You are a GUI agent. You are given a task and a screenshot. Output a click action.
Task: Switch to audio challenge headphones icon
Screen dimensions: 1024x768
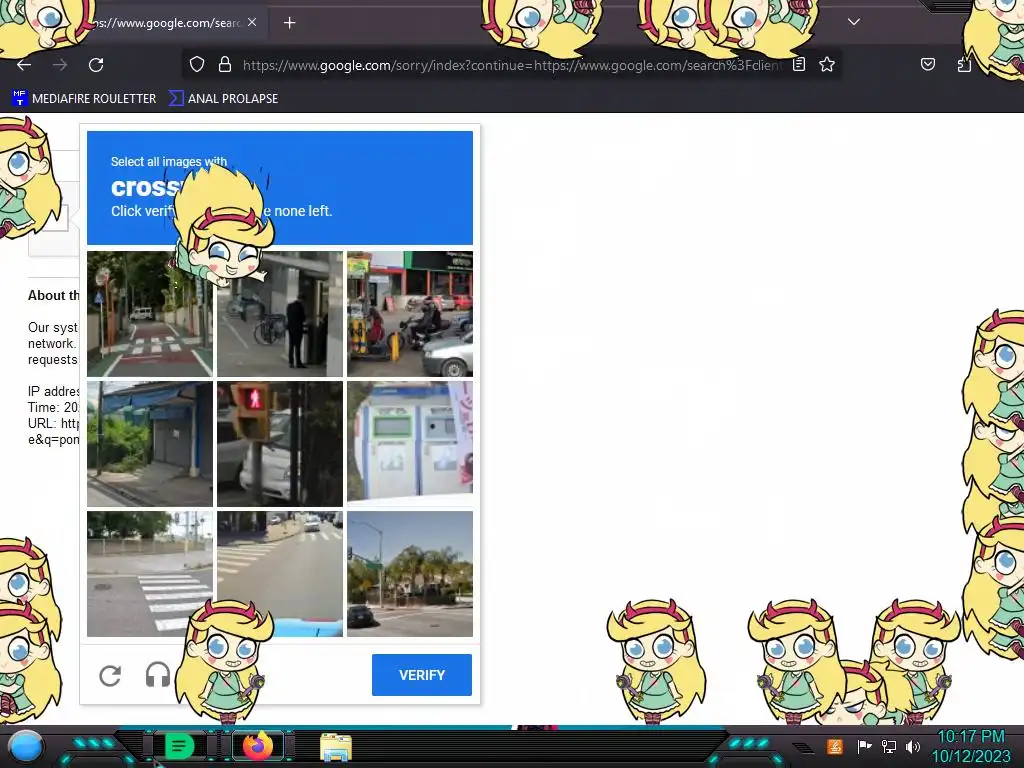157,675
